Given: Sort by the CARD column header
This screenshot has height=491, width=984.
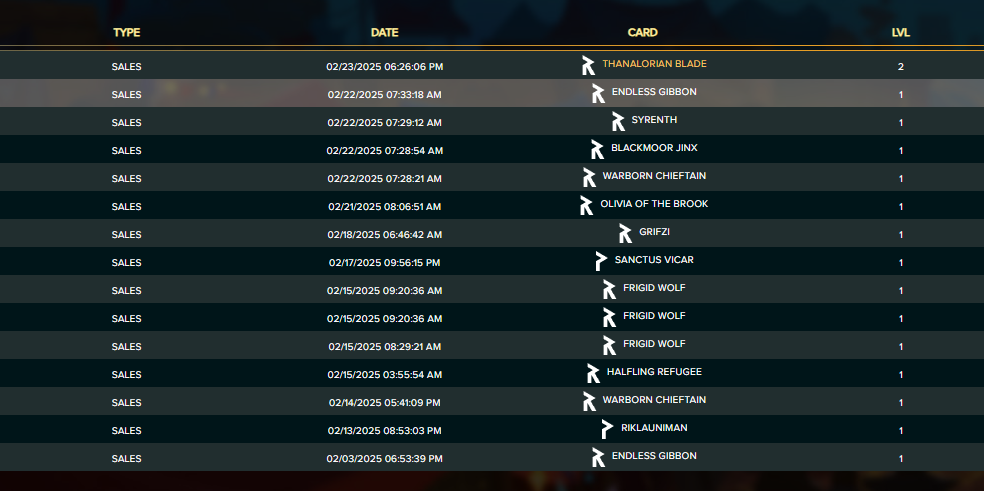Looking at the screenshot, I should pos(643,33).
